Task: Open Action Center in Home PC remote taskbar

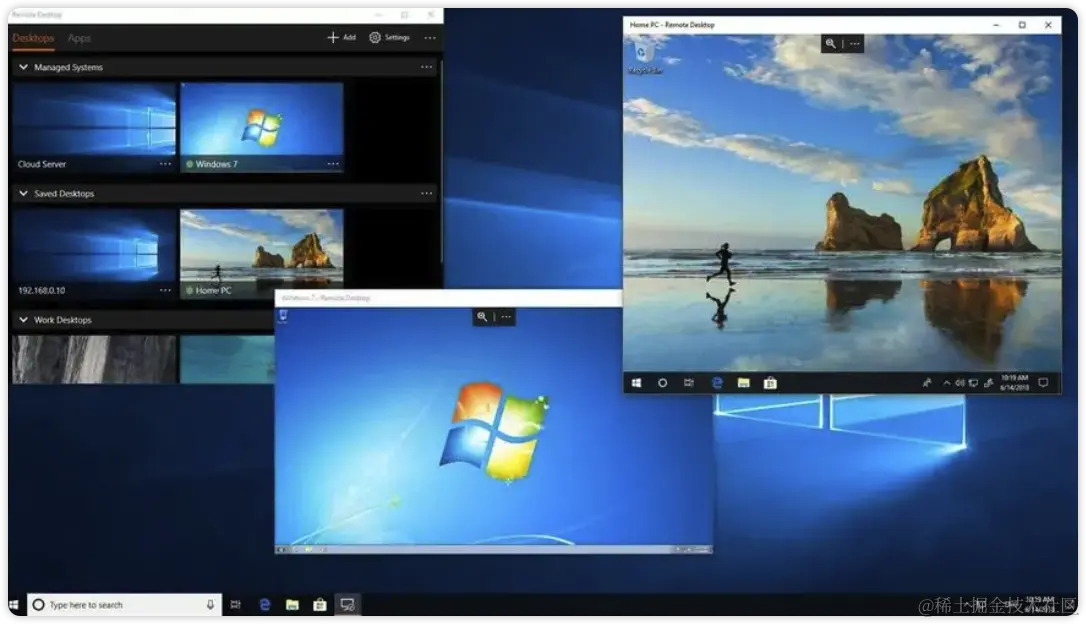Action: click(x=1044, y=382)
